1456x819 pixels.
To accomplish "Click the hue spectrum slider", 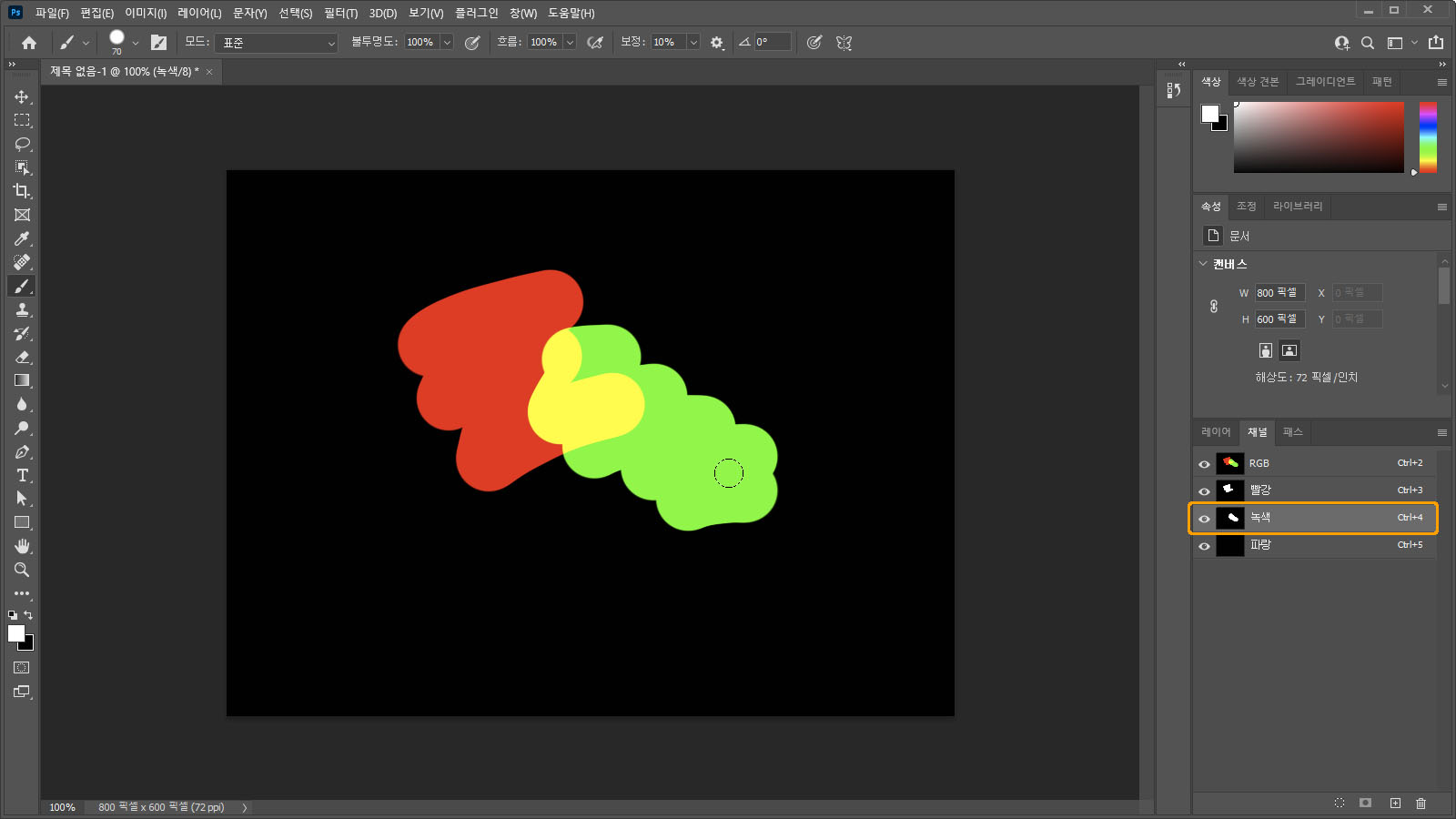I will [1428, 137].
